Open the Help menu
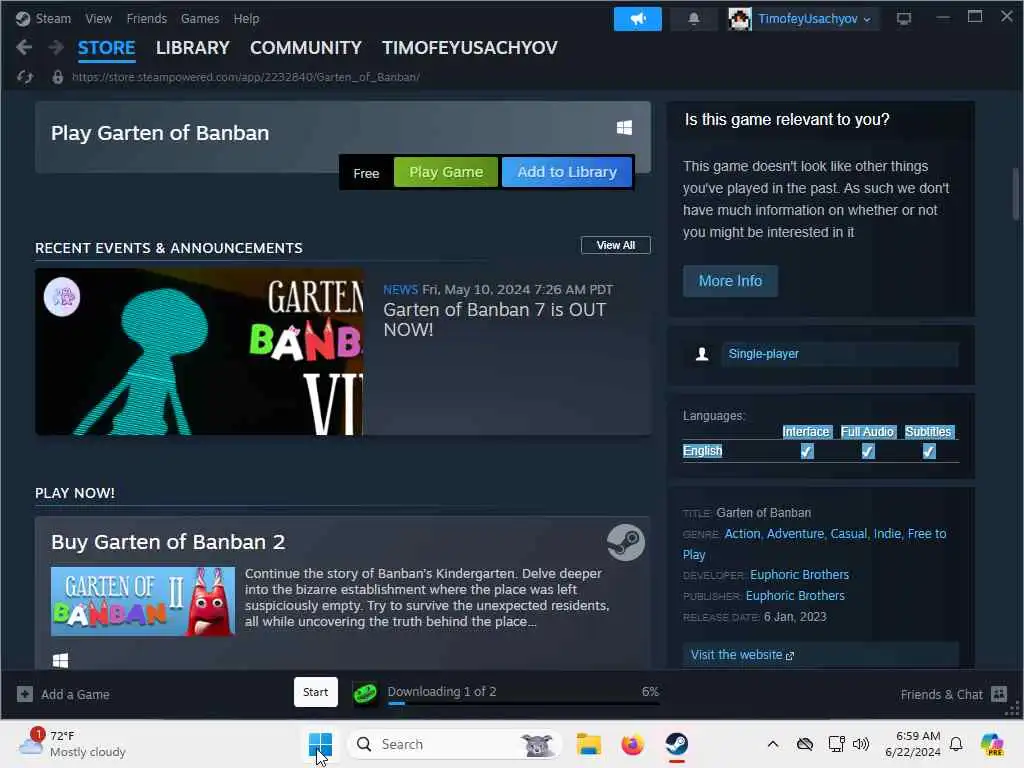The image size is (1024, 768). [x=246, y=19]
